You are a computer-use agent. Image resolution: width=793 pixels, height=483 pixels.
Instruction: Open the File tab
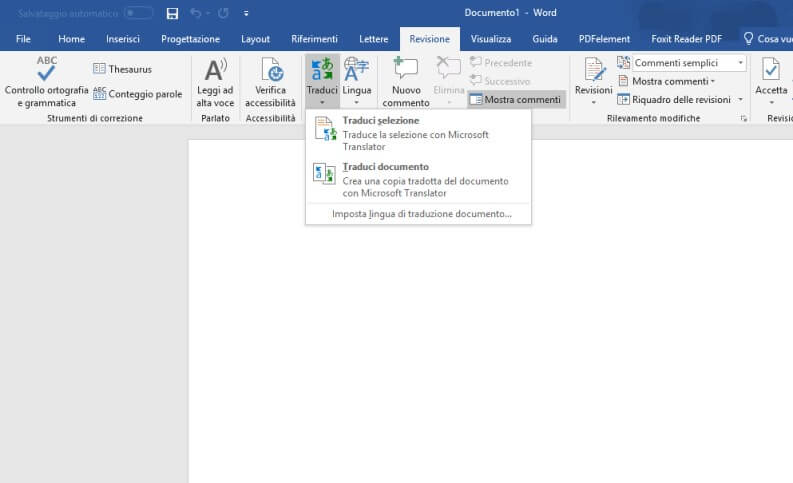click(23, 39)
